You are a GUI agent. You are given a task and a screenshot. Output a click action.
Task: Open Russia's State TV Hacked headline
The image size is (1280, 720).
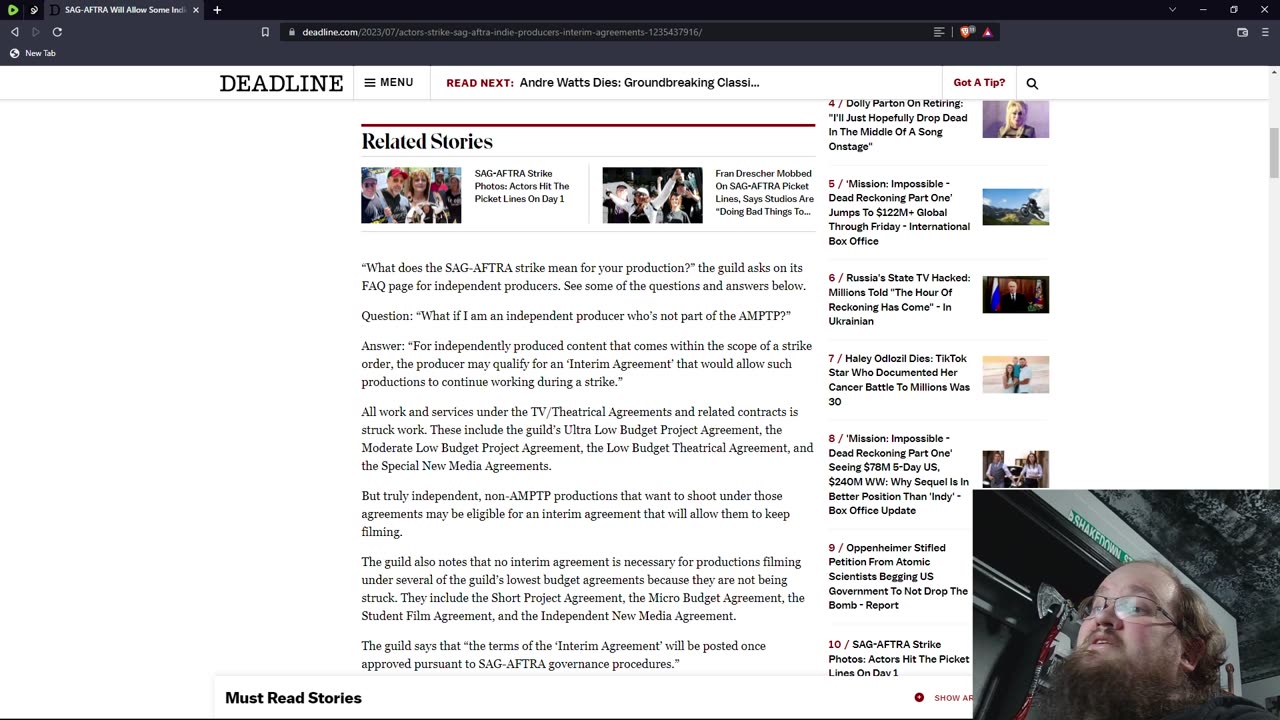pos(899,299)
